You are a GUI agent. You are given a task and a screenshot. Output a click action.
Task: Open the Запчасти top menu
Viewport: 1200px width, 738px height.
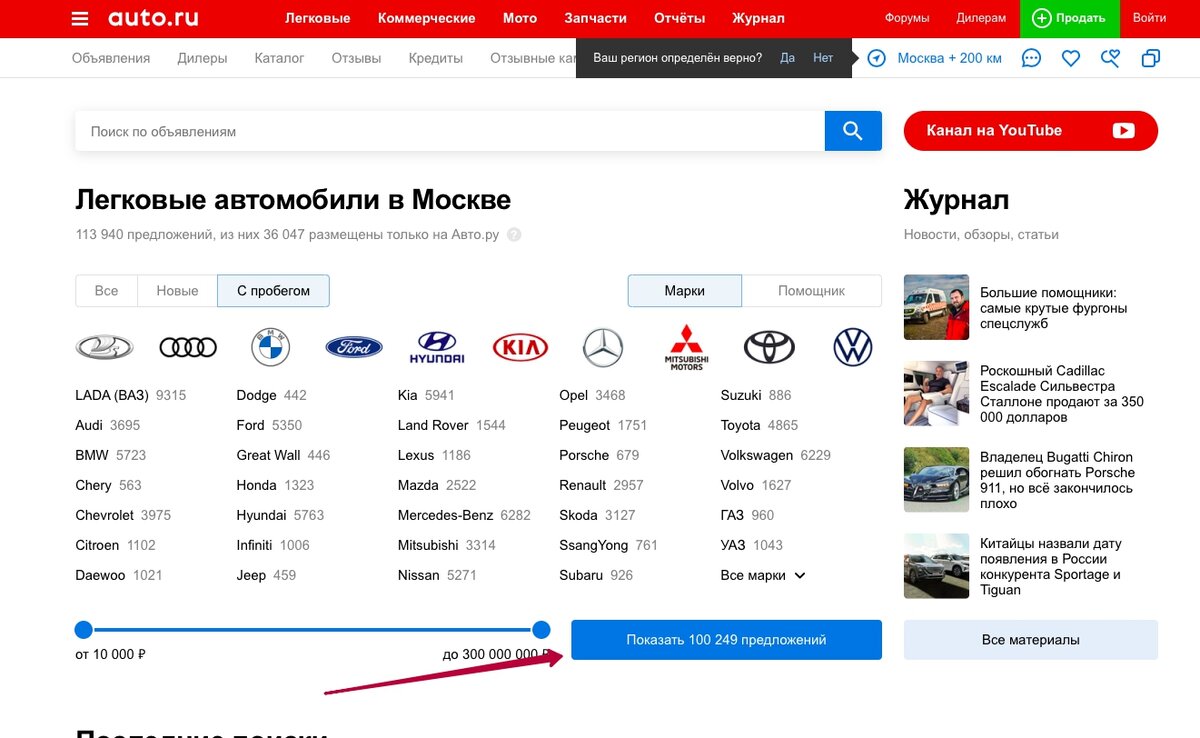point(596,18)
